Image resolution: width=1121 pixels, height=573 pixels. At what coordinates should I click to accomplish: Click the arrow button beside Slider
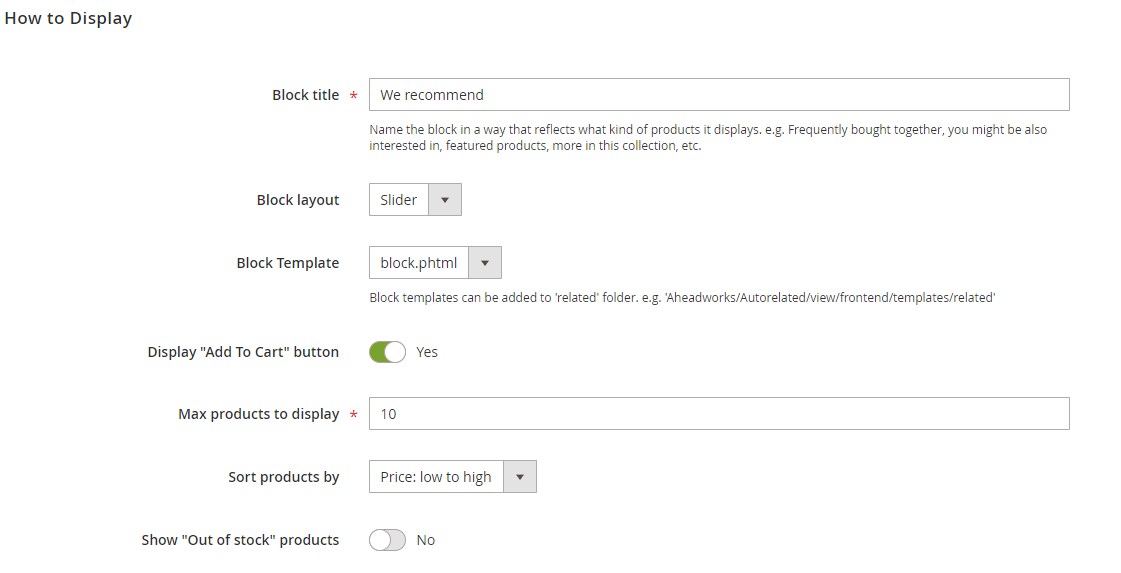click(445, 200)
